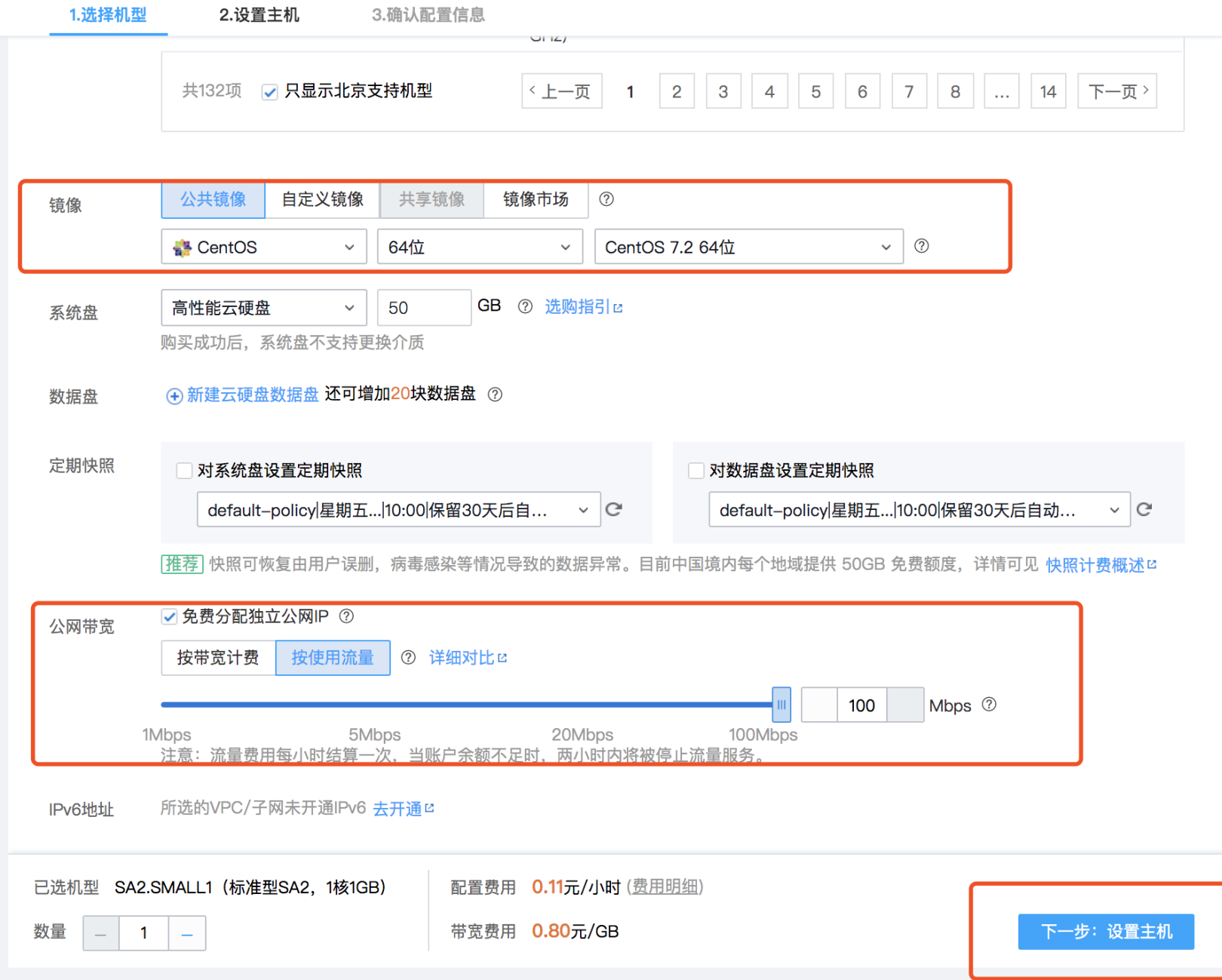This screenshot has width=1222, height=980.
Task: Enable 对数据盘设置定期快照 checkbox
Action: (696, 471)
